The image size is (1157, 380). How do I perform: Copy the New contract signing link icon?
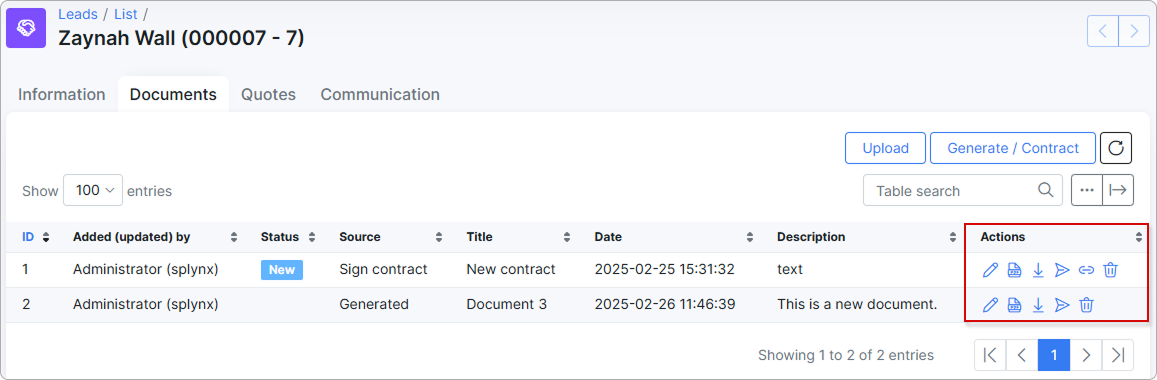1086,270
